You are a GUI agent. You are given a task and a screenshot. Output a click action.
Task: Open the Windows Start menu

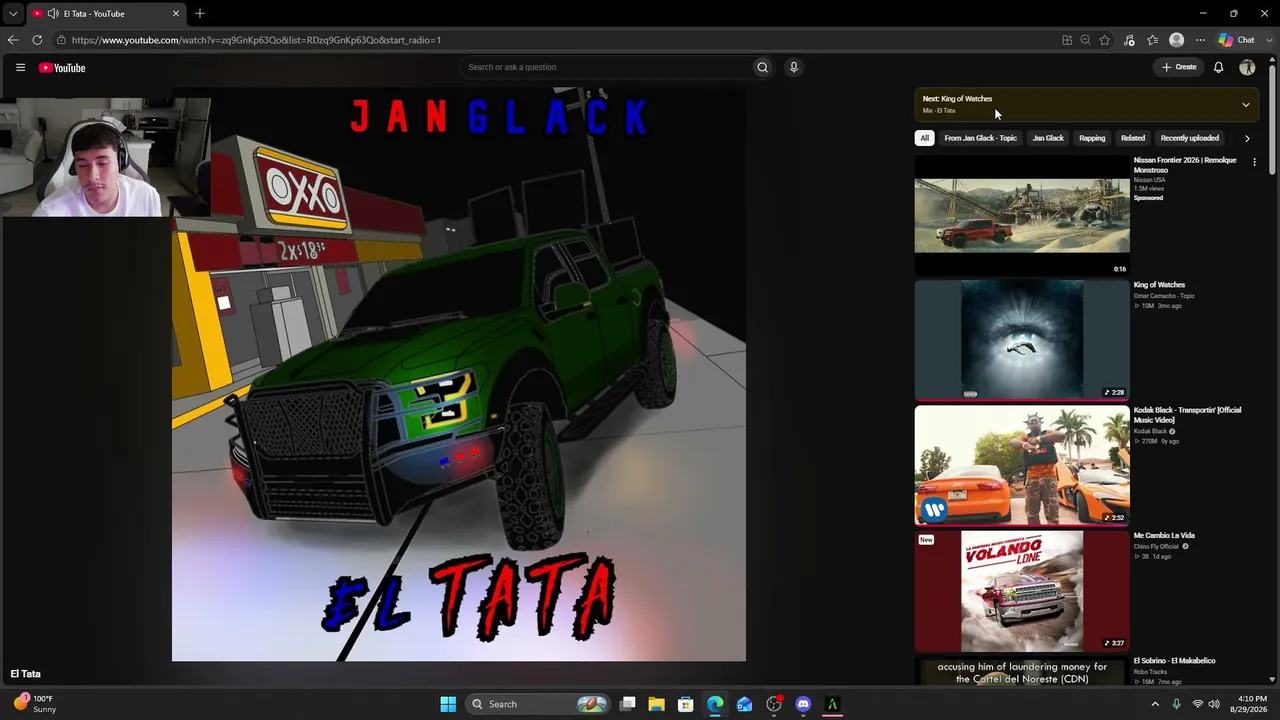[448, 704]
